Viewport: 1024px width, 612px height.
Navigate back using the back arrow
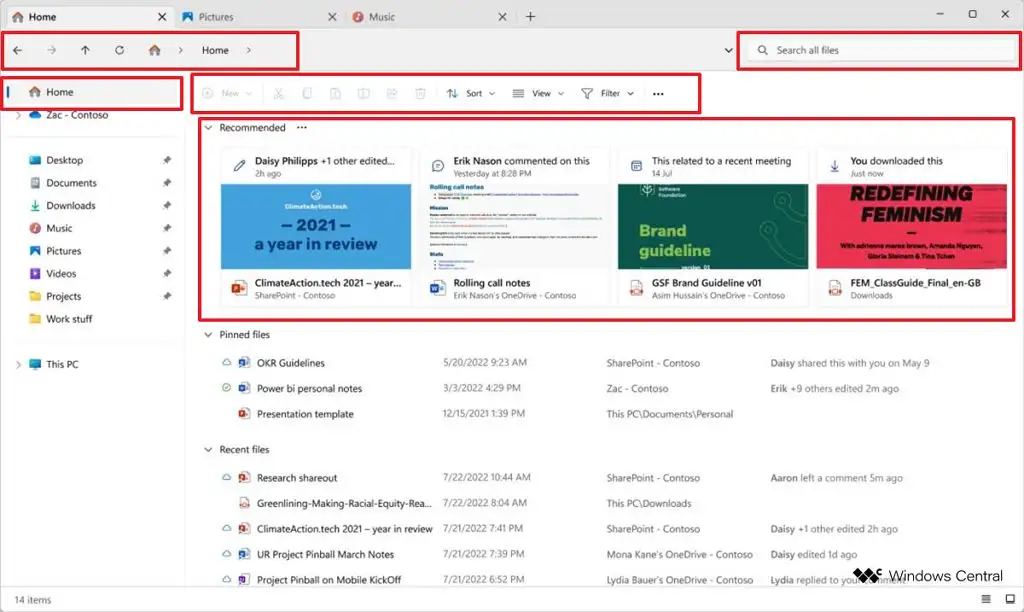tap(17, 49)
